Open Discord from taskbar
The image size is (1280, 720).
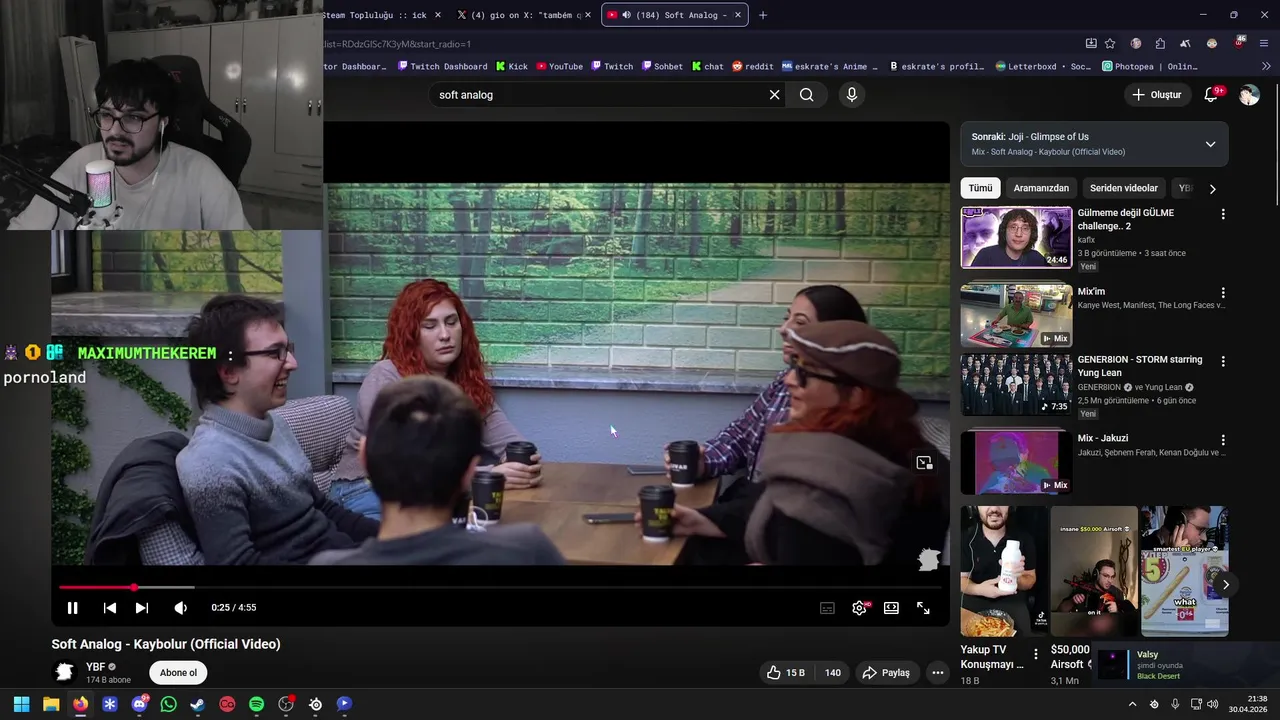point(139,704)
